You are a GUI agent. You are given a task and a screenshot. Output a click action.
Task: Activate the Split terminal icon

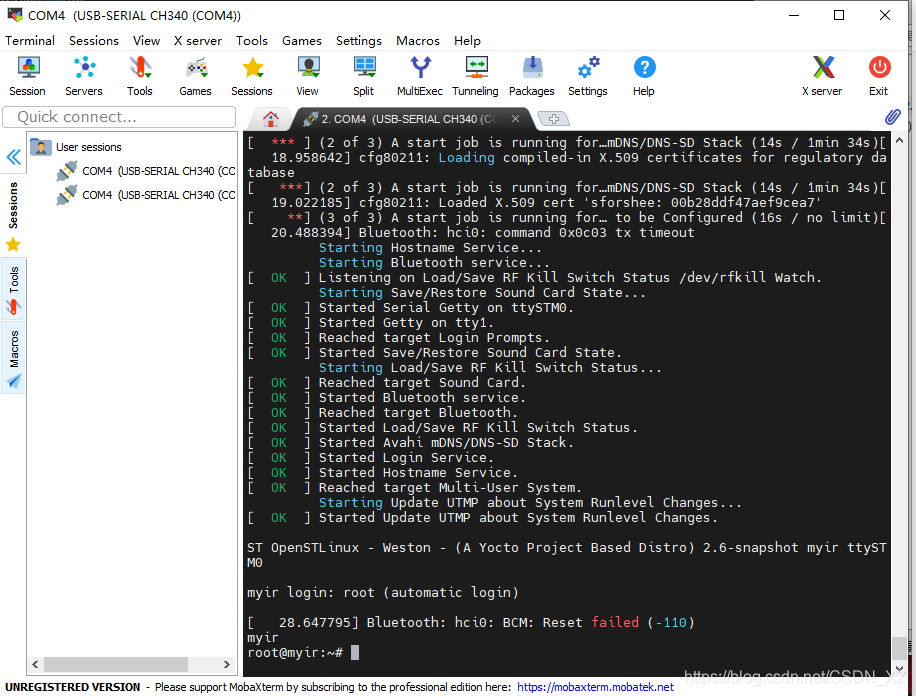point(363,76)
